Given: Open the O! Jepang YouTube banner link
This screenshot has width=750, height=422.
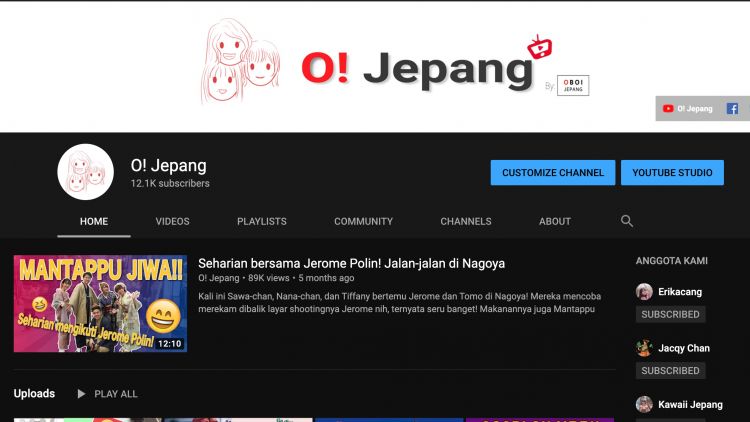Looking at the screenshot, I should coord(687,109).
